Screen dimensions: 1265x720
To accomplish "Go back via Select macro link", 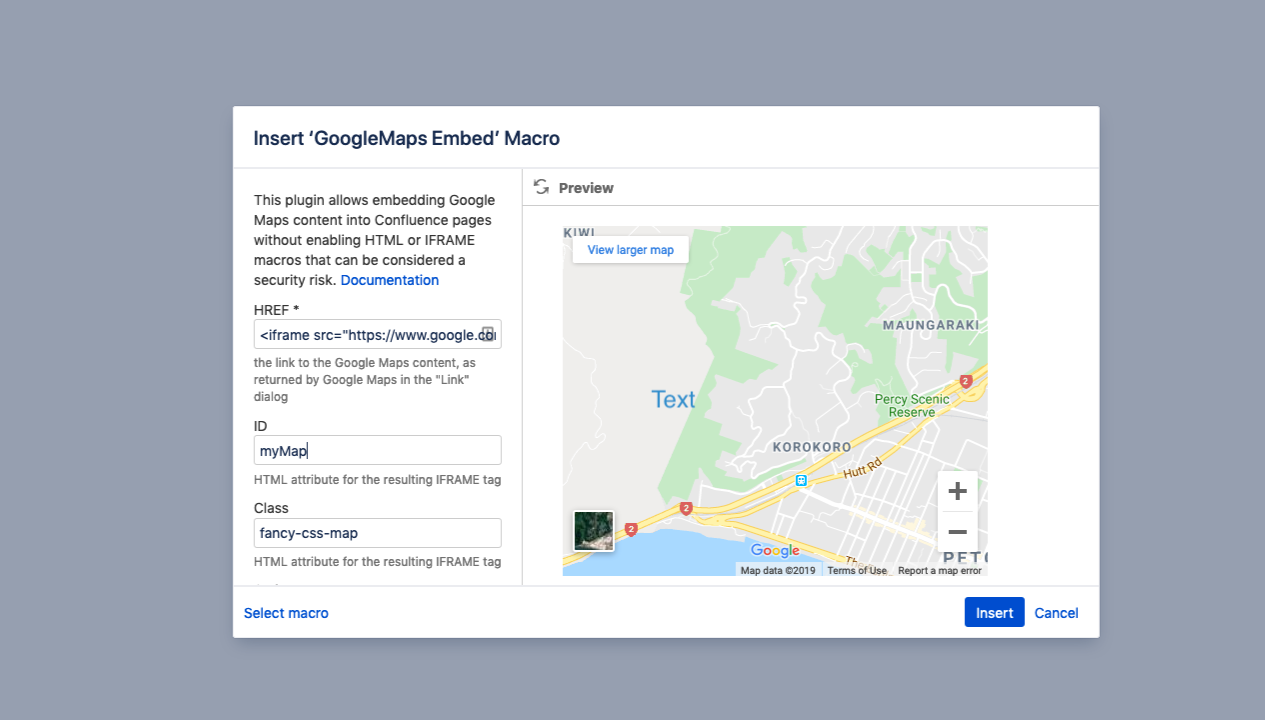I will [x=286, y=613].
